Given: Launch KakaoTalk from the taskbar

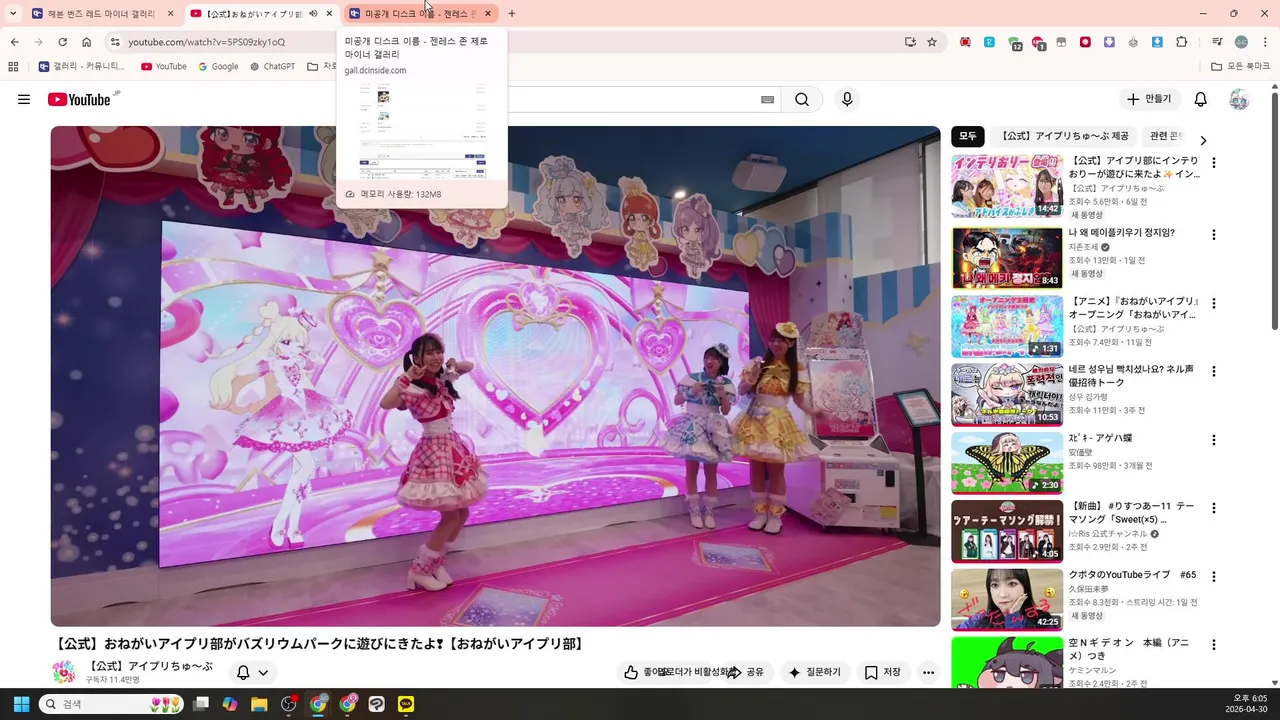Looking at the screenshot, I should point(406,704).
